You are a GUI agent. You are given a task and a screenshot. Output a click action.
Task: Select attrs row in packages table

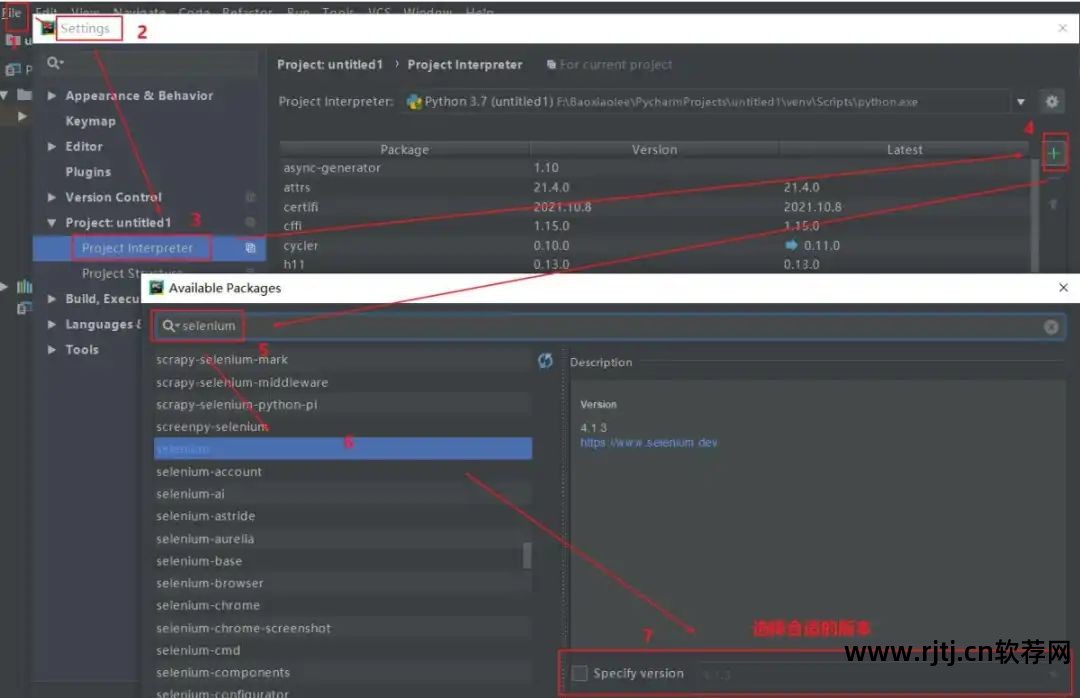coord(654,187)
